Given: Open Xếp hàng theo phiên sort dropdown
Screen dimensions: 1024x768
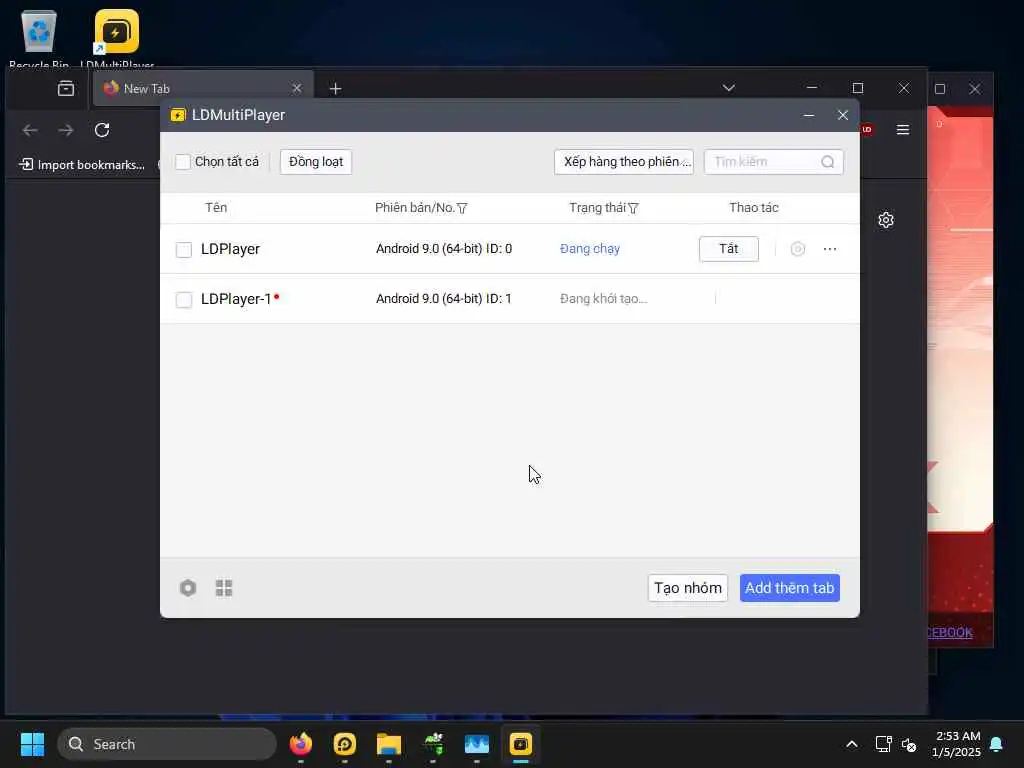Looking at the screenshot, I should click(624, 162).
